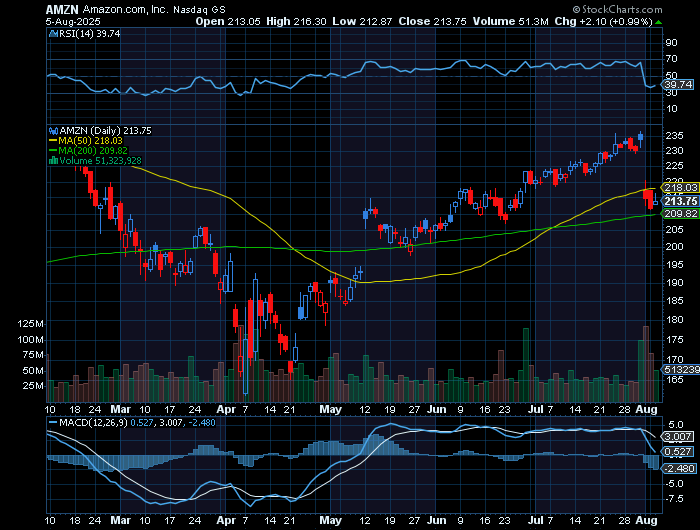This screenshot has width=700, height=530.
Task: Click the 5-Aug-2025 date label
Action: [x=73, y=21]
